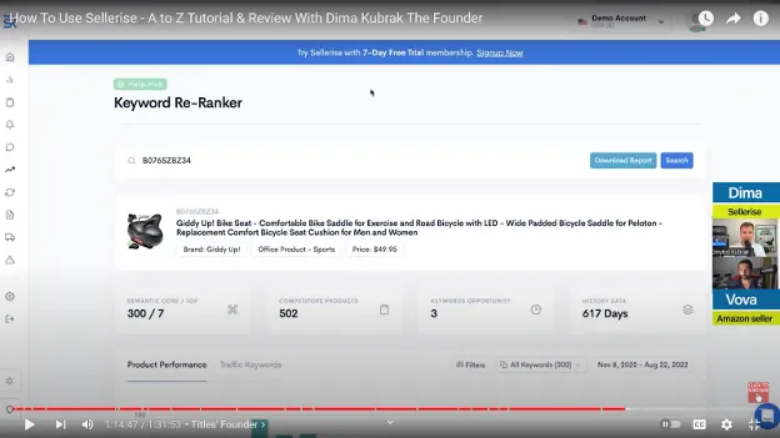Click the search magnifier icon in the ASIN field
Image resolution: width=780 pixels, height=438 pixels.
pyautogui.click(x=131, y=160)
